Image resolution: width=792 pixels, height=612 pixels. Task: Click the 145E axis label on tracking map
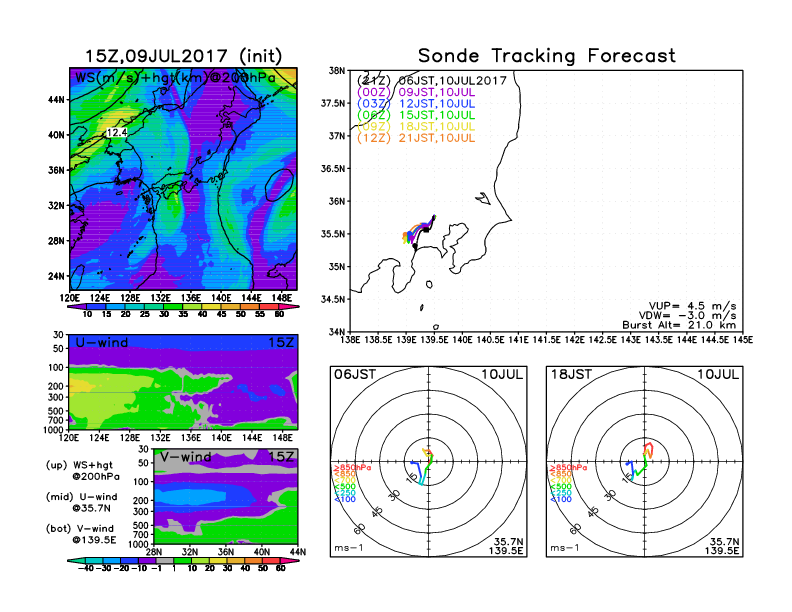[x=742, y=340]
